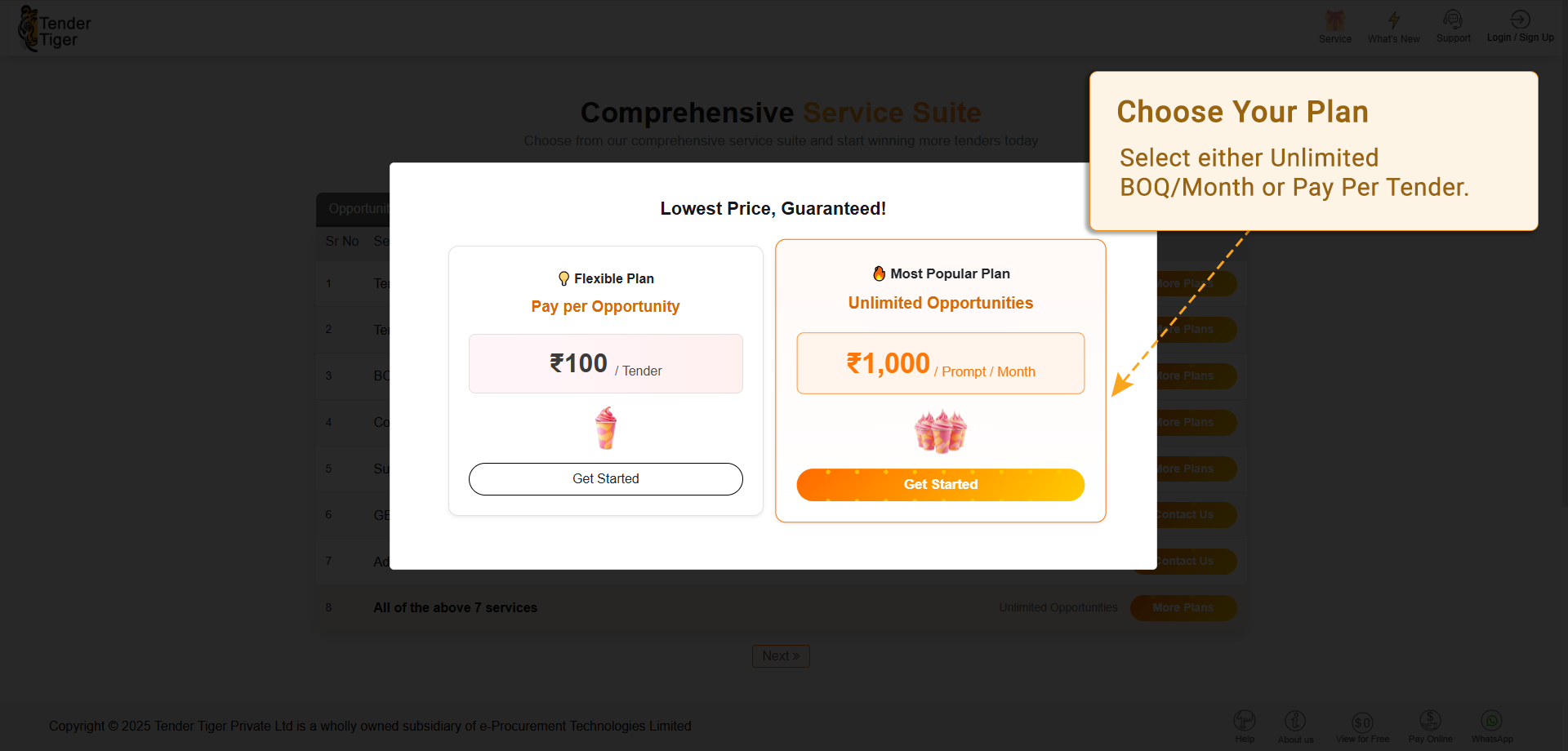This screenshot has width=1568, height=751.
Task: Click the Unlimited Opportunities plan heading
Action: tap(940, 303)
